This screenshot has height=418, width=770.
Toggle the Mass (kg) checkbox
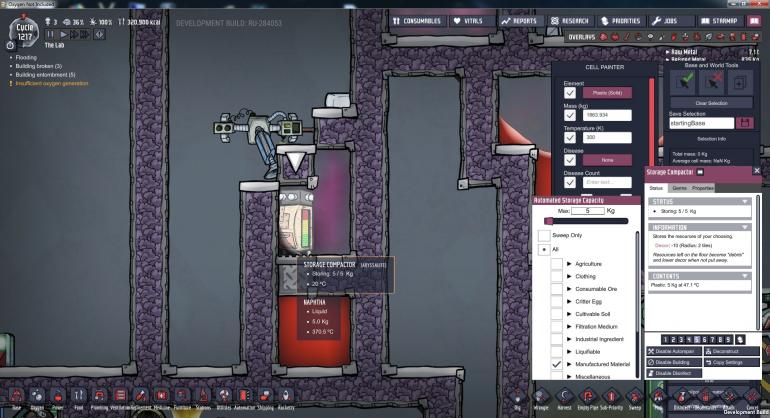(570, 115)
